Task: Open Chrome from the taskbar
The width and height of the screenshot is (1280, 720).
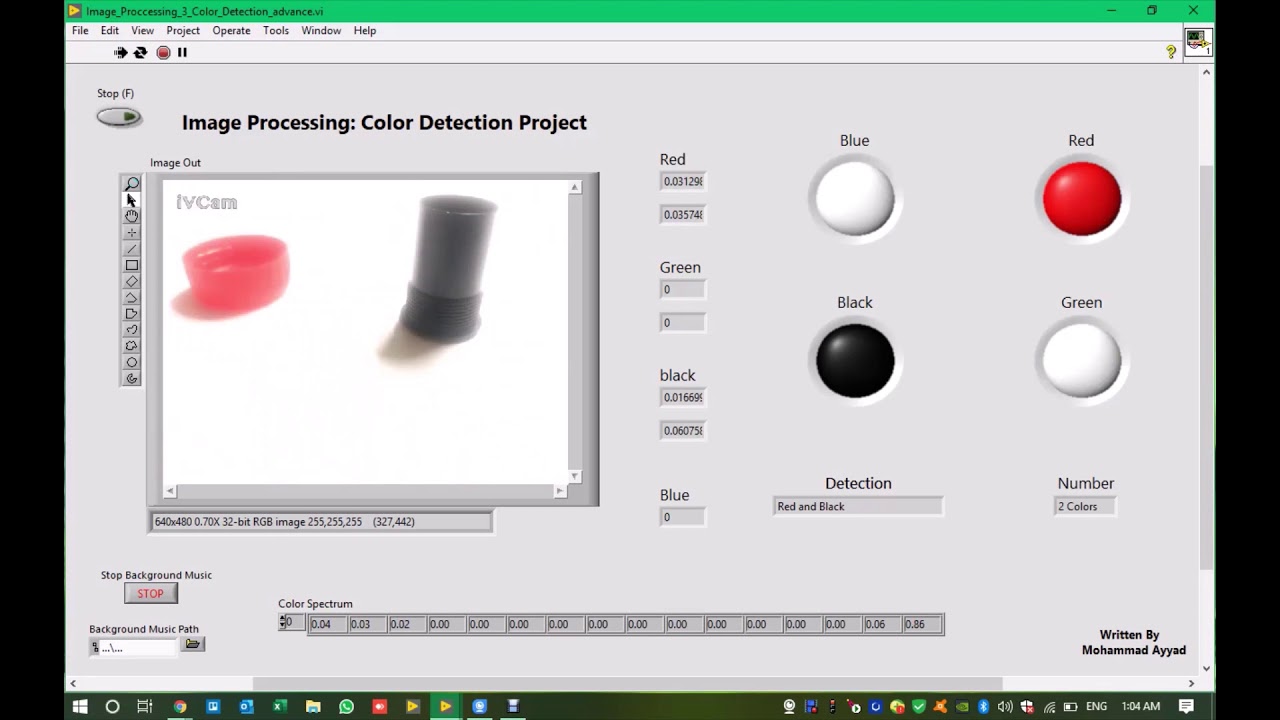Action: [180, 706]
